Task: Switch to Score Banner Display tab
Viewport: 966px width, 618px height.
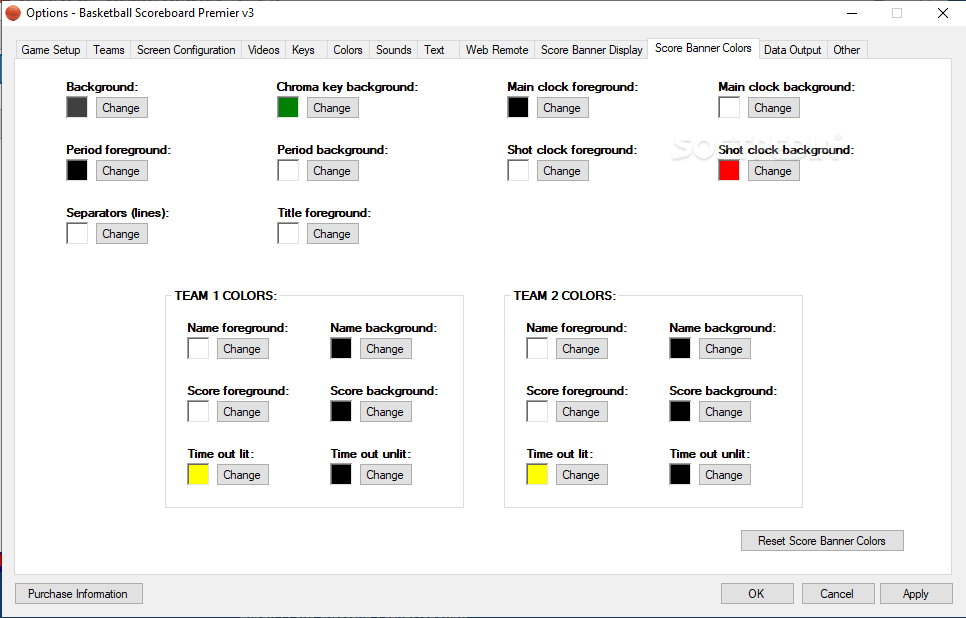Action: pyautogui.click(x=591, y=50)
